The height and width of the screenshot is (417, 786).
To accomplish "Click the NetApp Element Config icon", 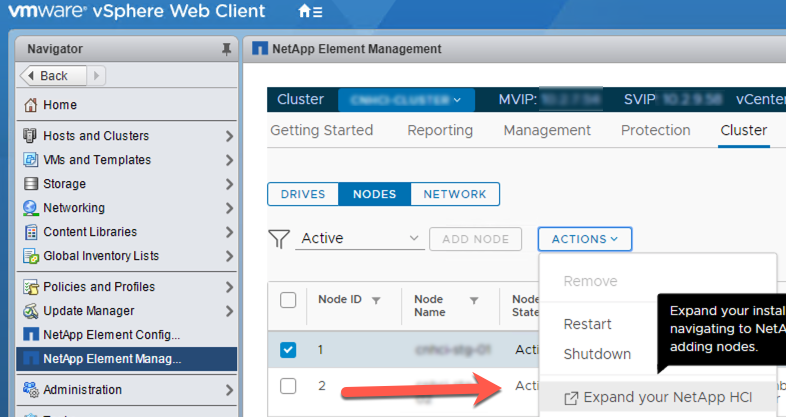I will pyautogui.click(x=31, y=334).
